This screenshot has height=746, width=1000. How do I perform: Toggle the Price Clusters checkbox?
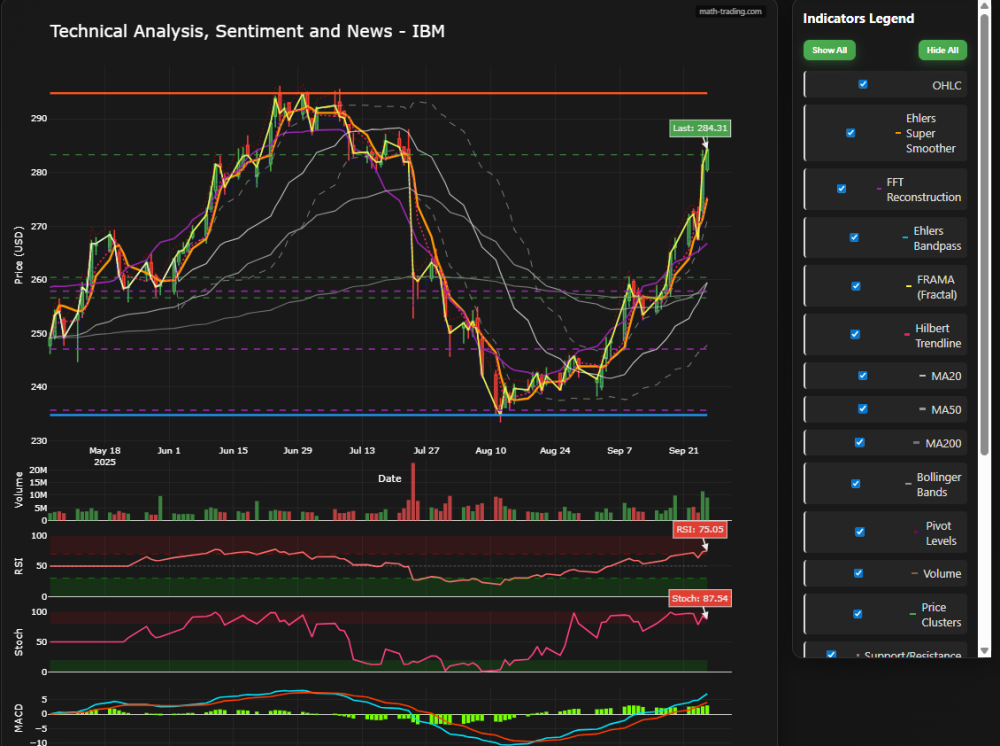(x=858, y=614)
